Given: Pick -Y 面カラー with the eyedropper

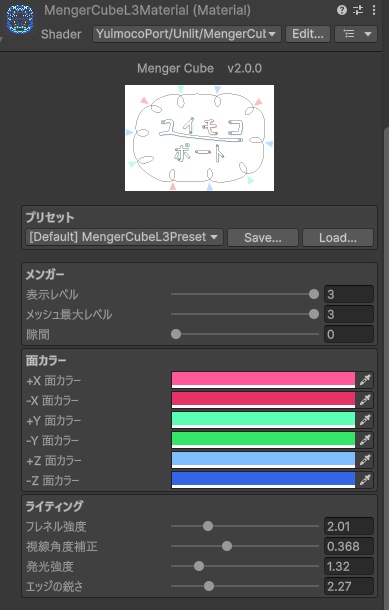Looking at the screenshot, I should tap(365, 440).
